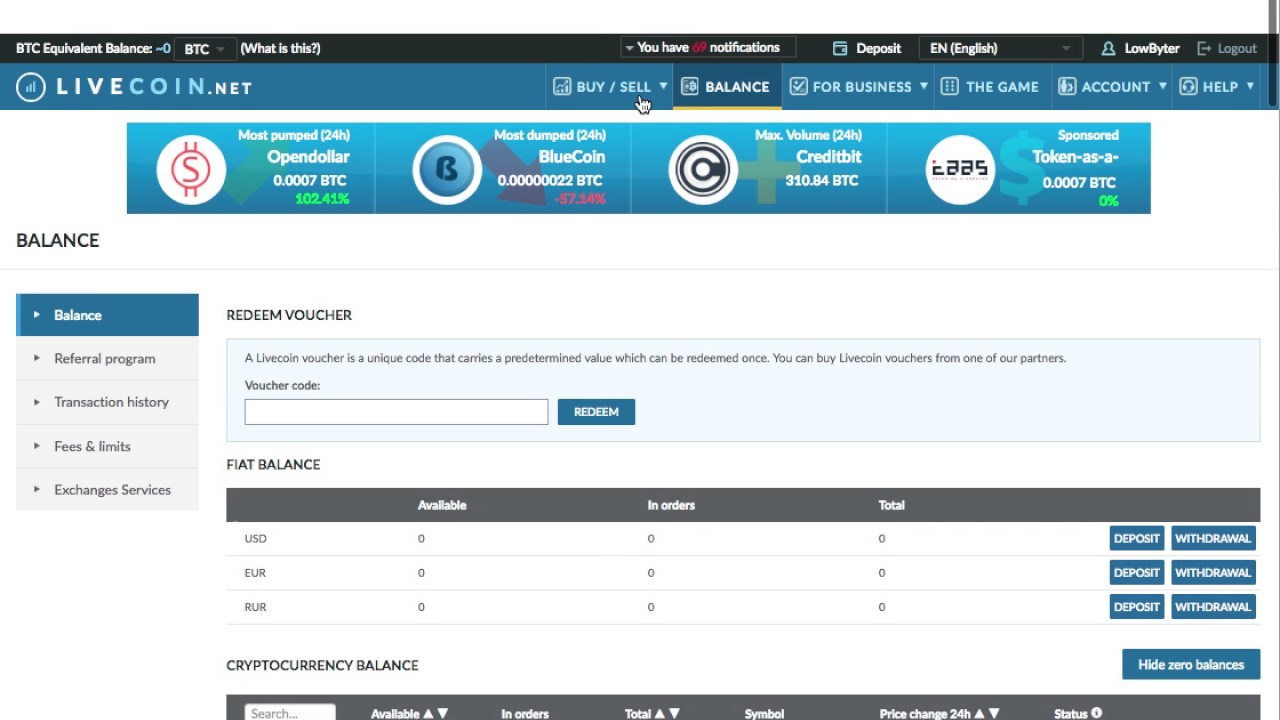Click the BlueCoin coin logo

click(x=447, y=170)
